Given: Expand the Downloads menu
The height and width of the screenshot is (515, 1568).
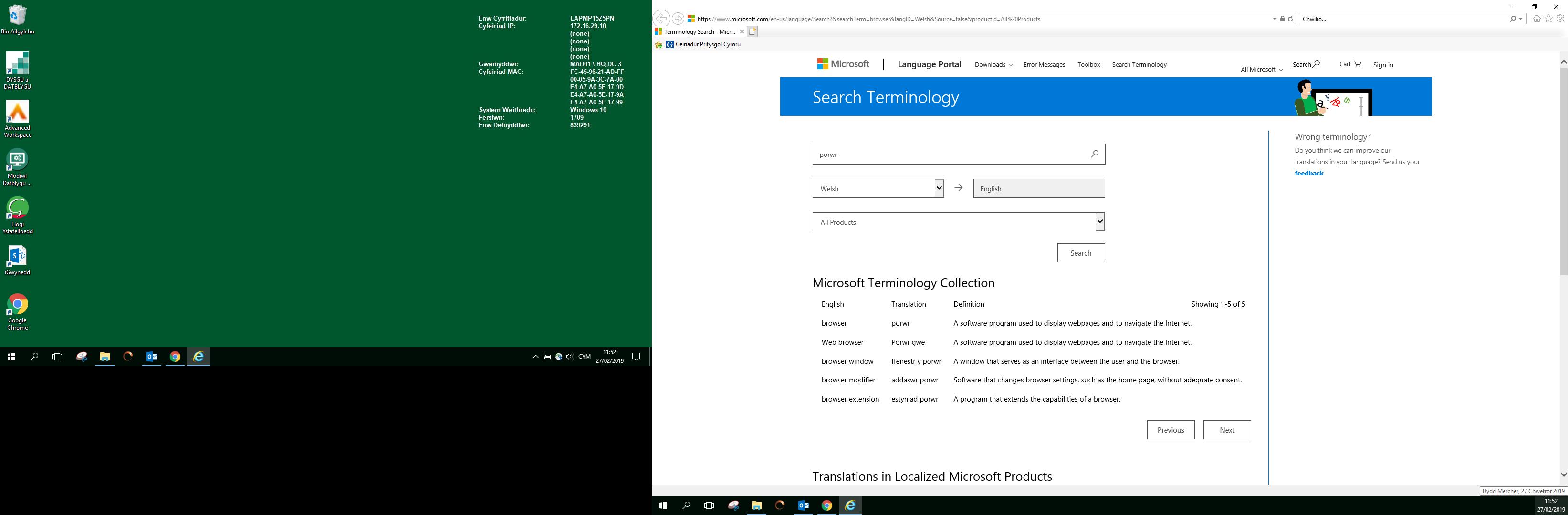Looking at the screenshot, I should point(993,64).
